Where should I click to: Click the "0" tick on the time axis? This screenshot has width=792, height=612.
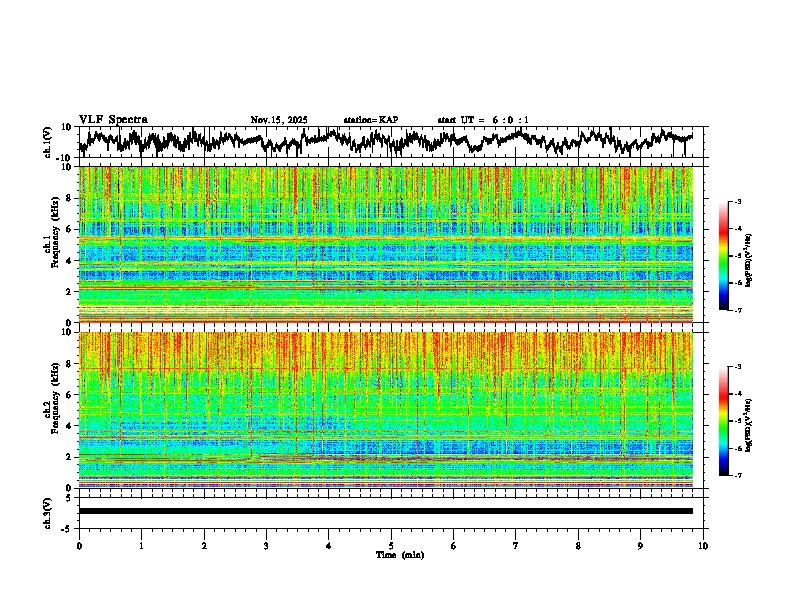(x=79, y=546)
